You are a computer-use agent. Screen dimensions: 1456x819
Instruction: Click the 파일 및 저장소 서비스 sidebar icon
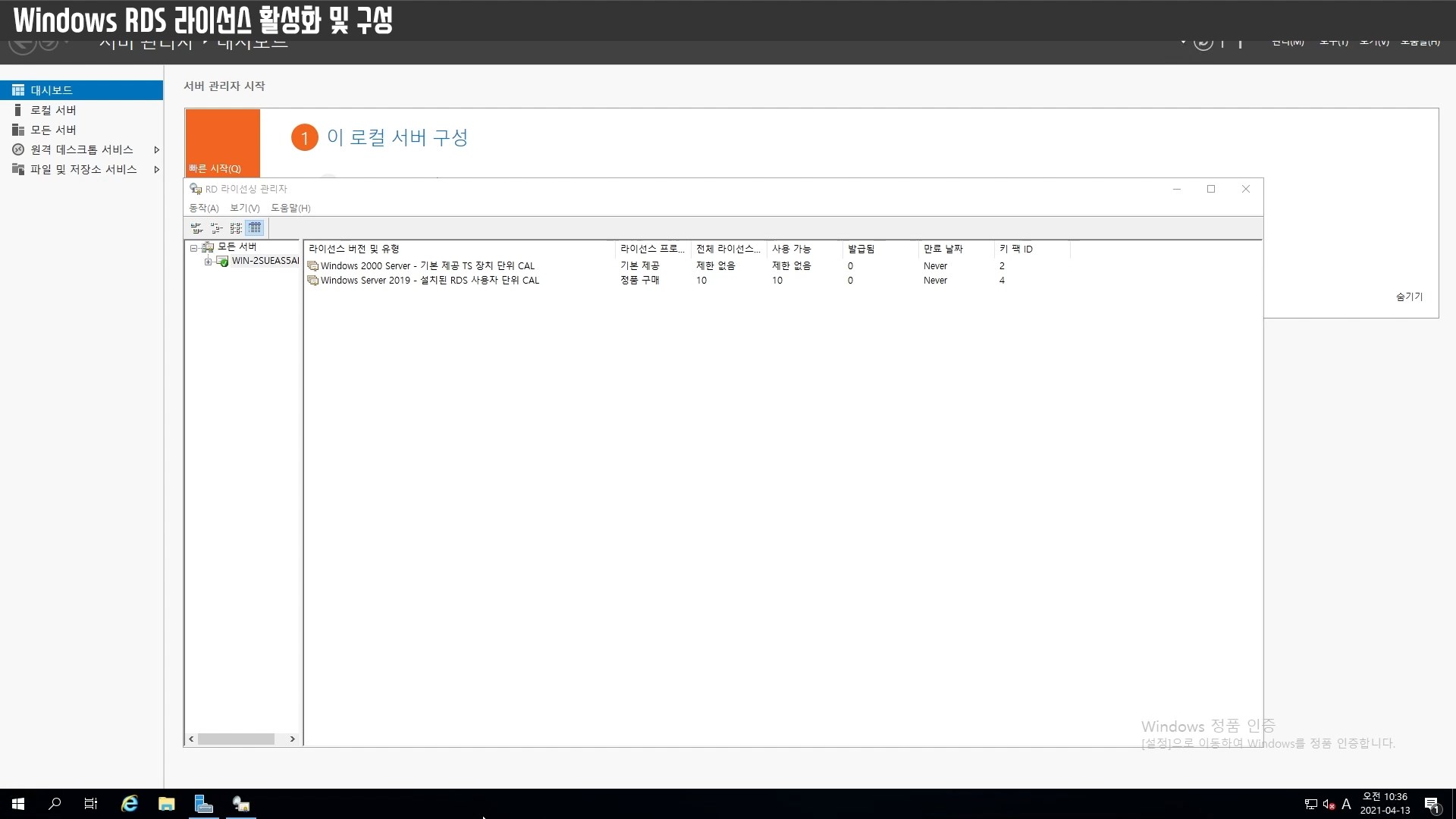[x=18, y=169]
